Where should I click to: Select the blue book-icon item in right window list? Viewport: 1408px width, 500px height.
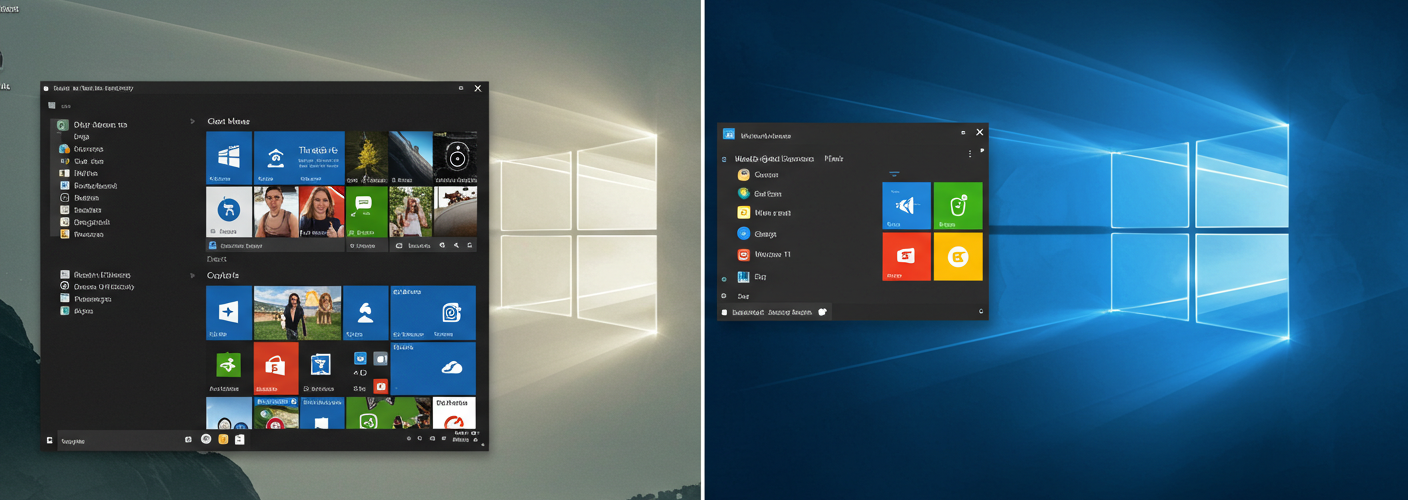click(752, 277)
